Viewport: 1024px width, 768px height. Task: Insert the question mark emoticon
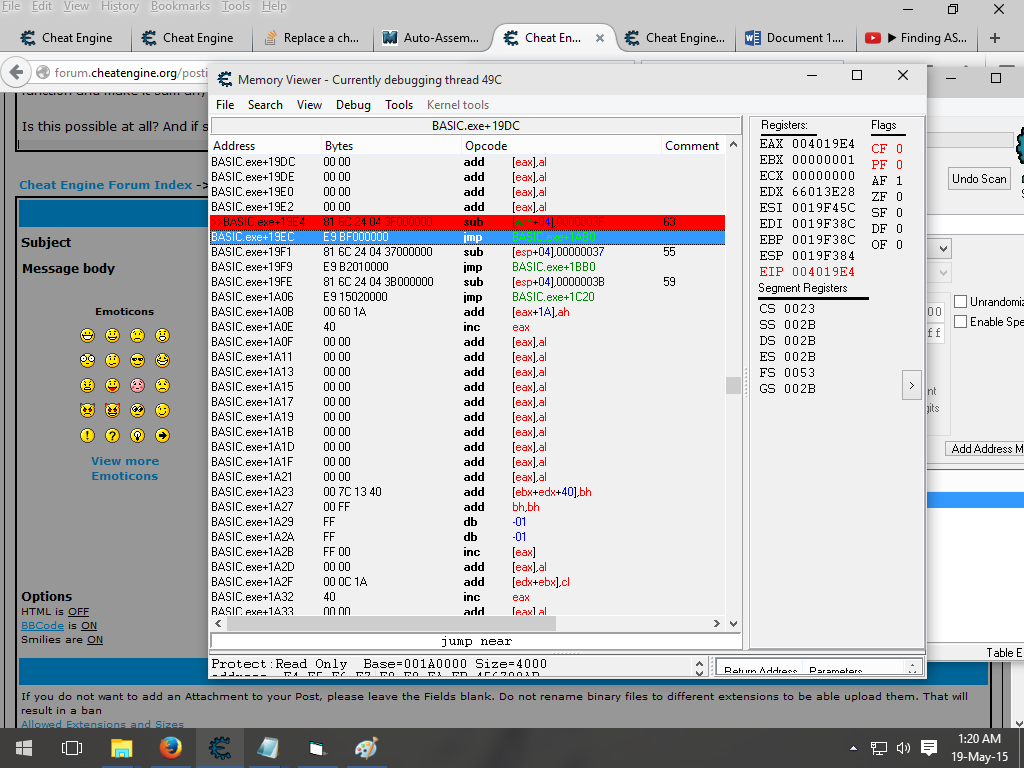pos(112,435)
